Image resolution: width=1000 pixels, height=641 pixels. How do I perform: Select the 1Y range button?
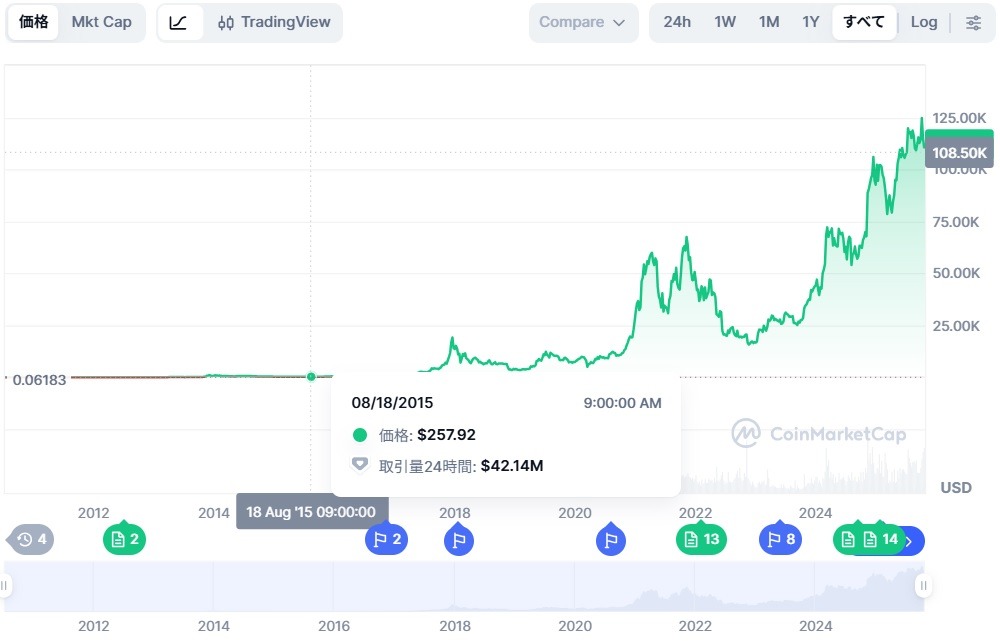[x=810, y=21]
